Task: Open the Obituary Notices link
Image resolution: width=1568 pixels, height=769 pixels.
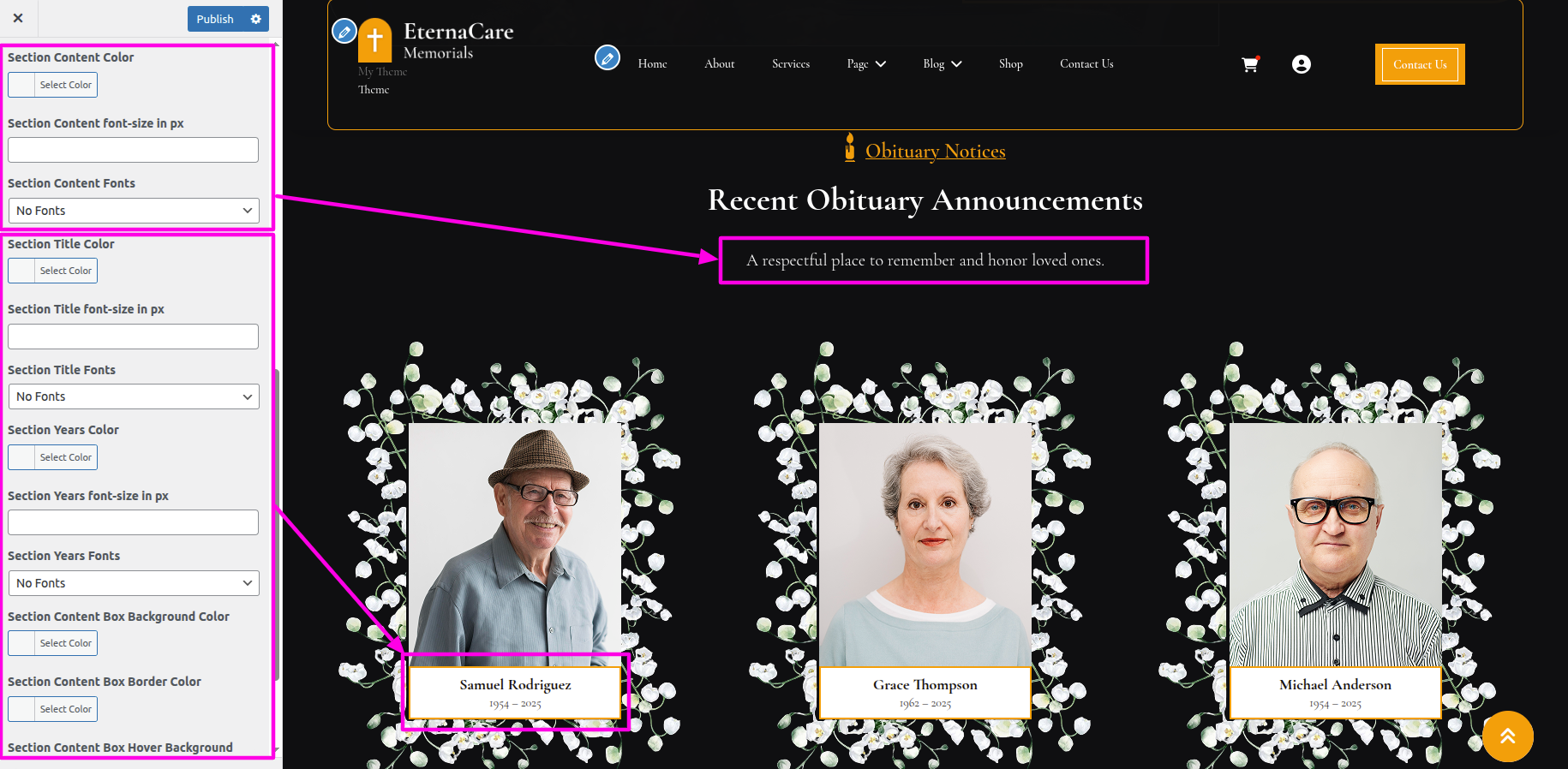Action: 935,152
